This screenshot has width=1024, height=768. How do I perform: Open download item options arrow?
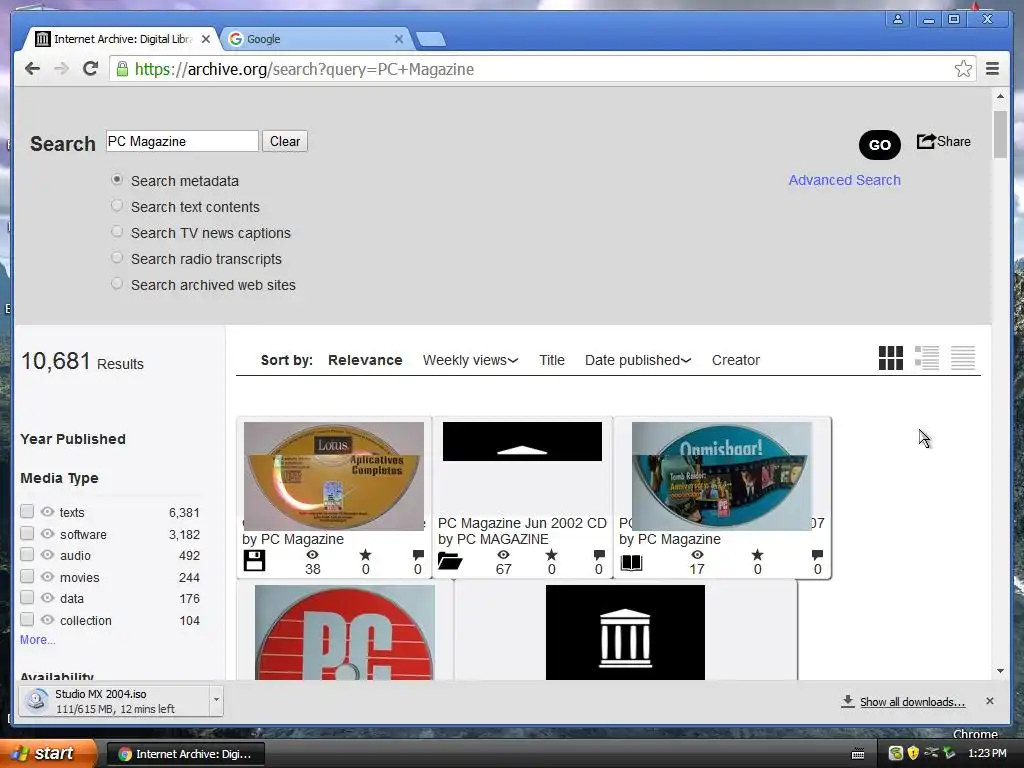(216, 700)
